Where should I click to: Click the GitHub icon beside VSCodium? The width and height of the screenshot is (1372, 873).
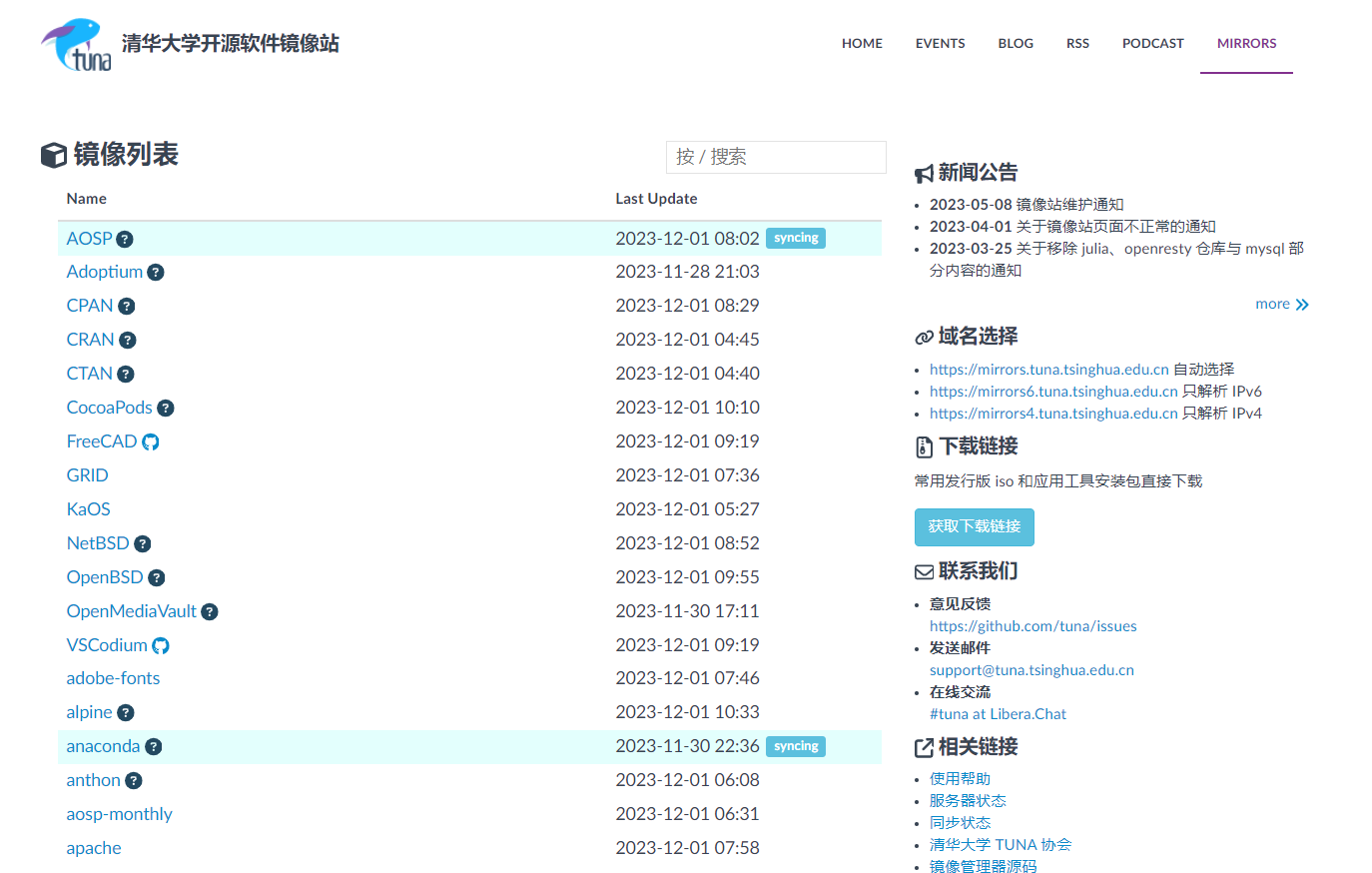click(161, 646)
